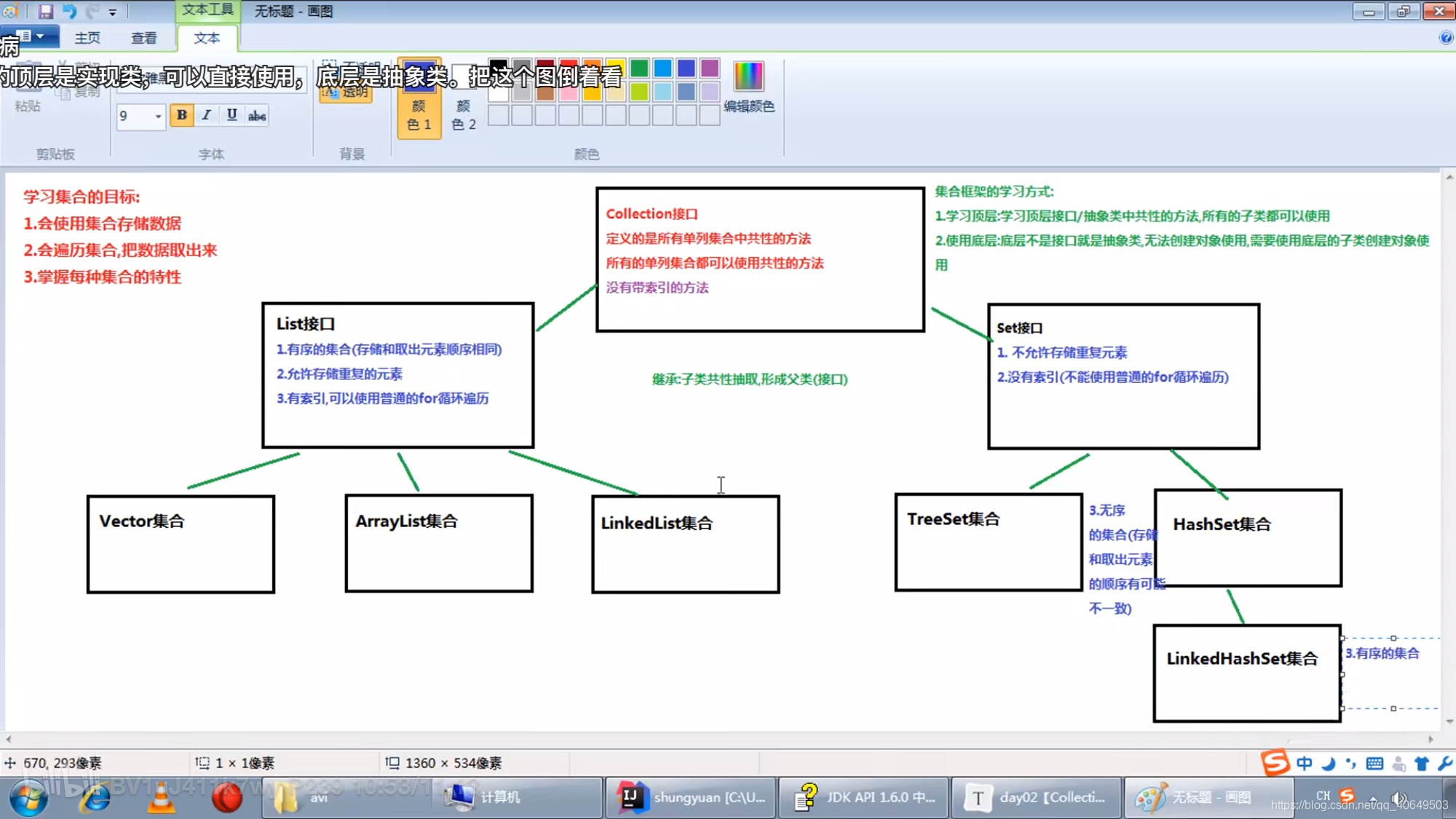Open the Windows Start button
The image size is (1456, 819).
click(x=28, y=799)
